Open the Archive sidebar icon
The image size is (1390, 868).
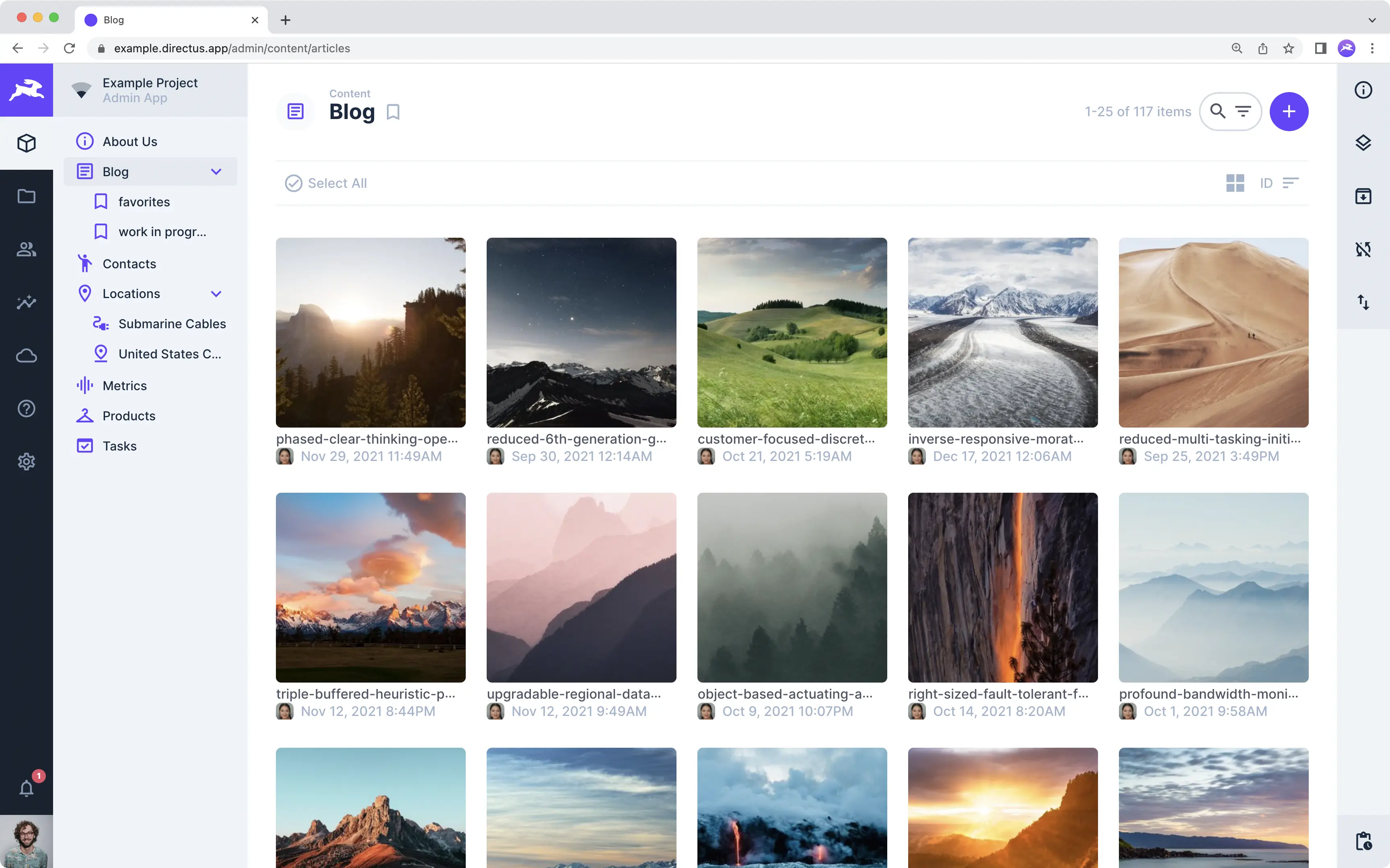click(x=1363, y=196)
